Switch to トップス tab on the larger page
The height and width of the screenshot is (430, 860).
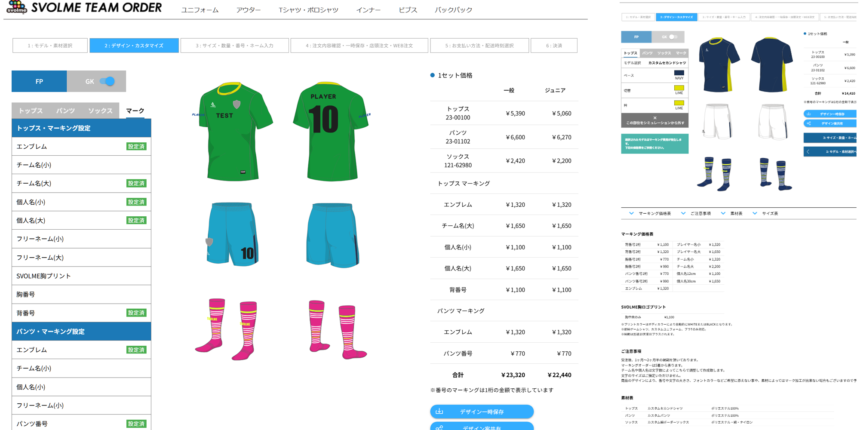(31, 110)
